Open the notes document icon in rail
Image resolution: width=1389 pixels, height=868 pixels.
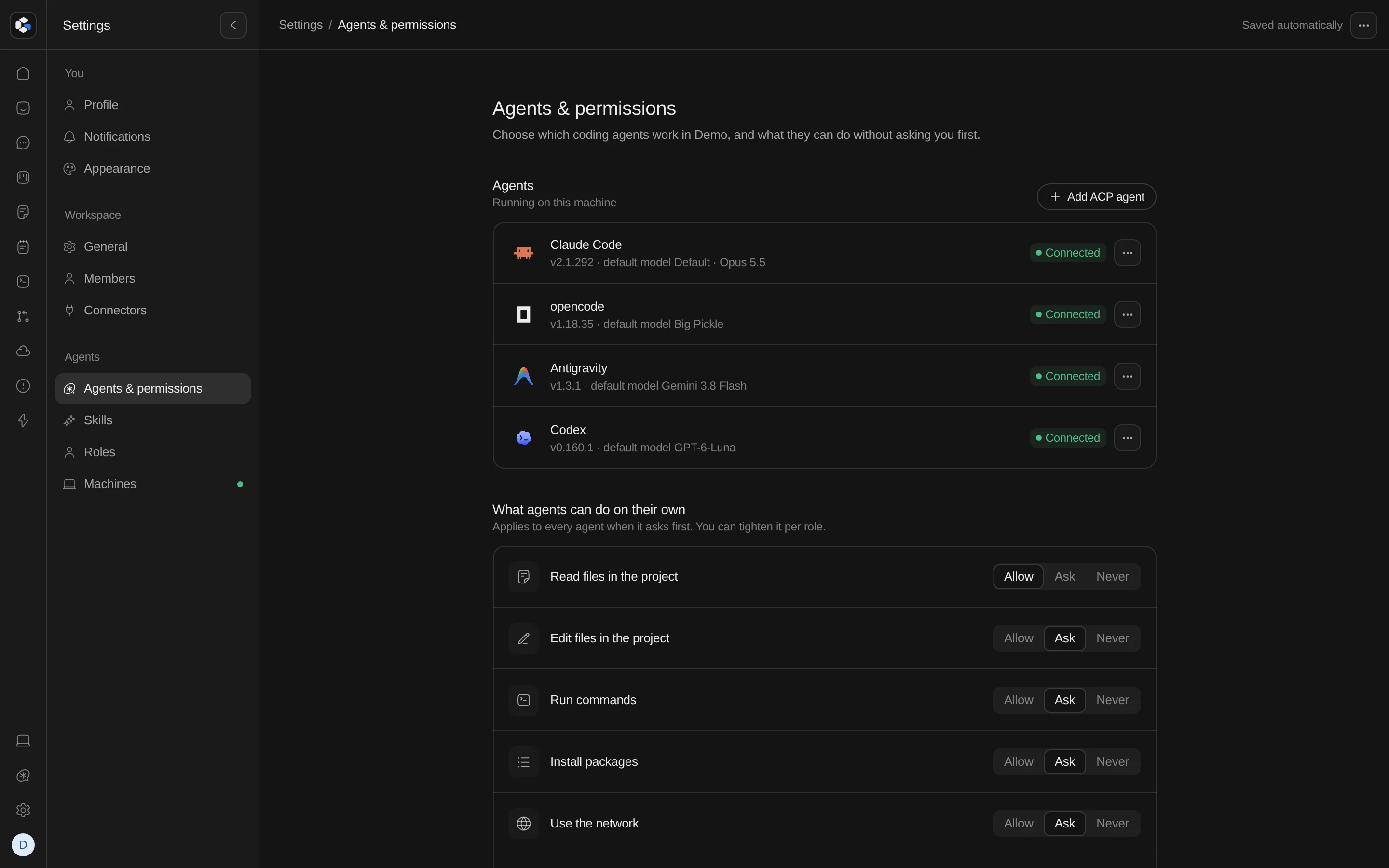click(x=23, y=212)
